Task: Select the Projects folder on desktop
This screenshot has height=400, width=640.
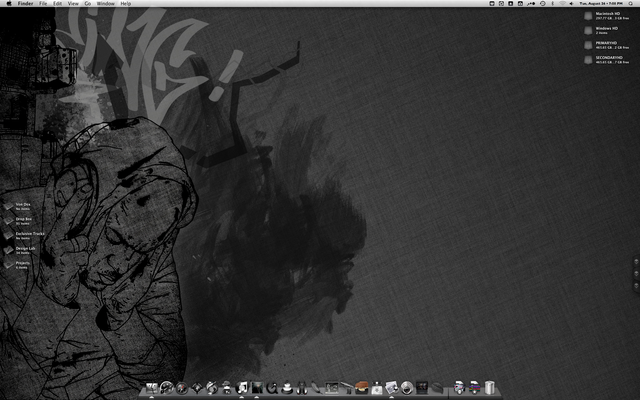Action: coord(9,265)
